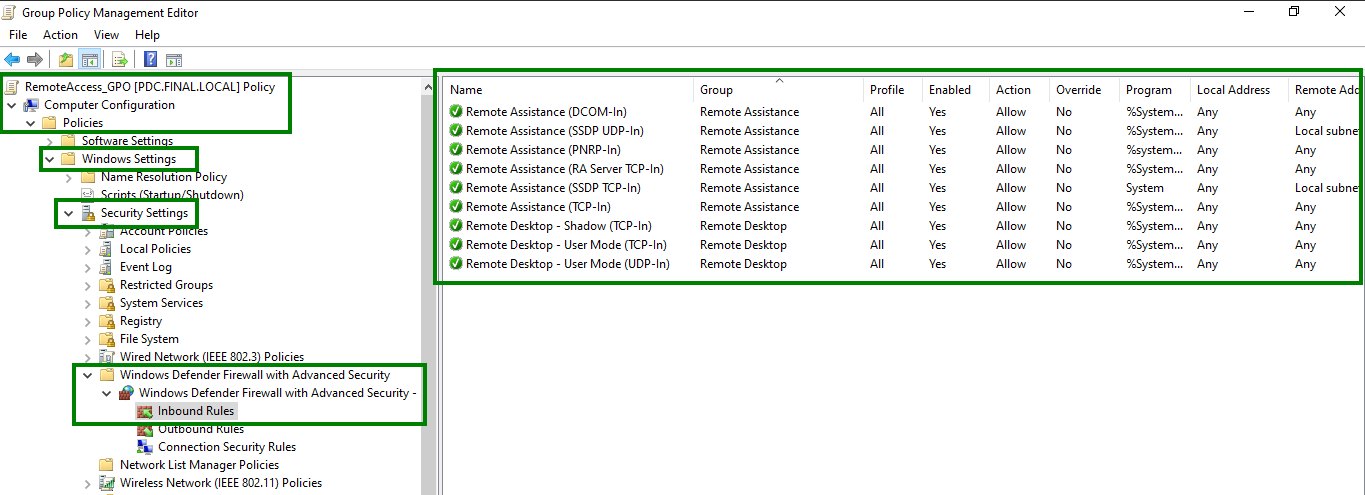Expand the Name Resolution Policy node
1365x495 pixels.
point(68,177)
